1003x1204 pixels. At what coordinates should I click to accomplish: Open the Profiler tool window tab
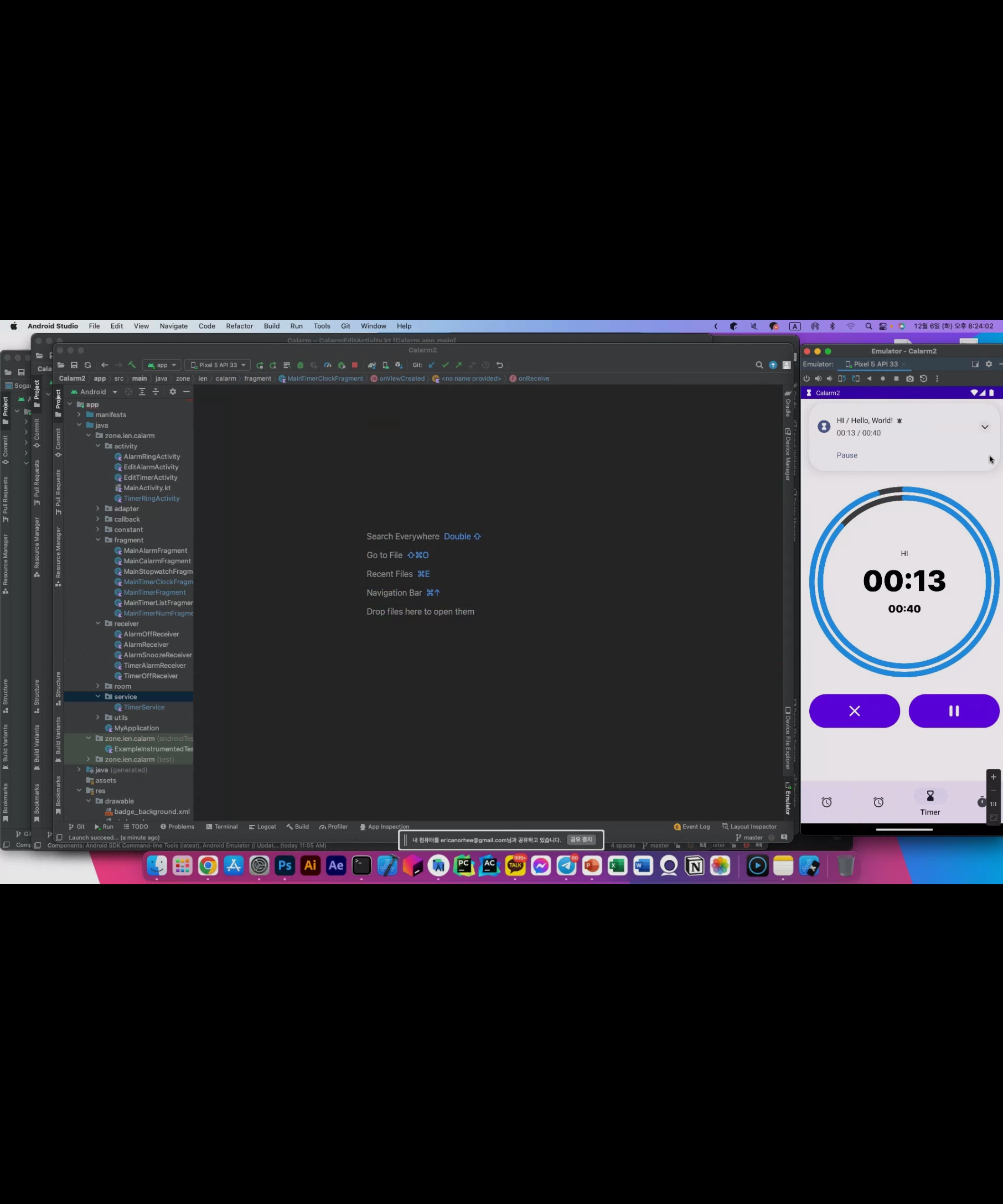tap(334, 827)
